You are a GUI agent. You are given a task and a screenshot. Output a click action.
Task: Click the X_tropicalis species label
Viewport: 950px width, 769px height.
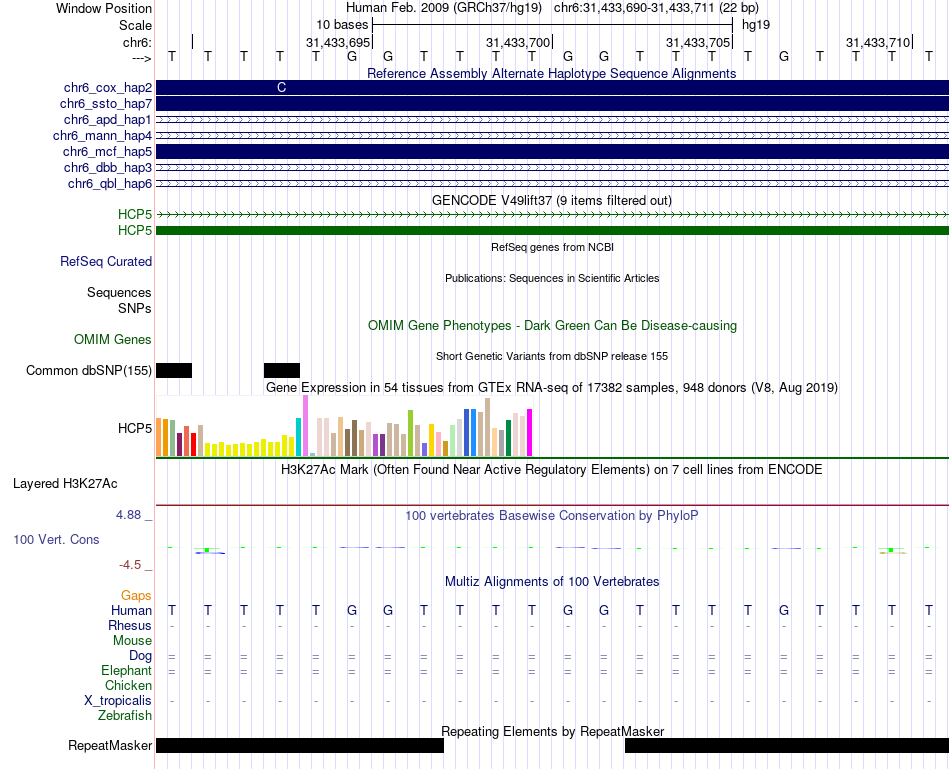(x=118, y=701)
